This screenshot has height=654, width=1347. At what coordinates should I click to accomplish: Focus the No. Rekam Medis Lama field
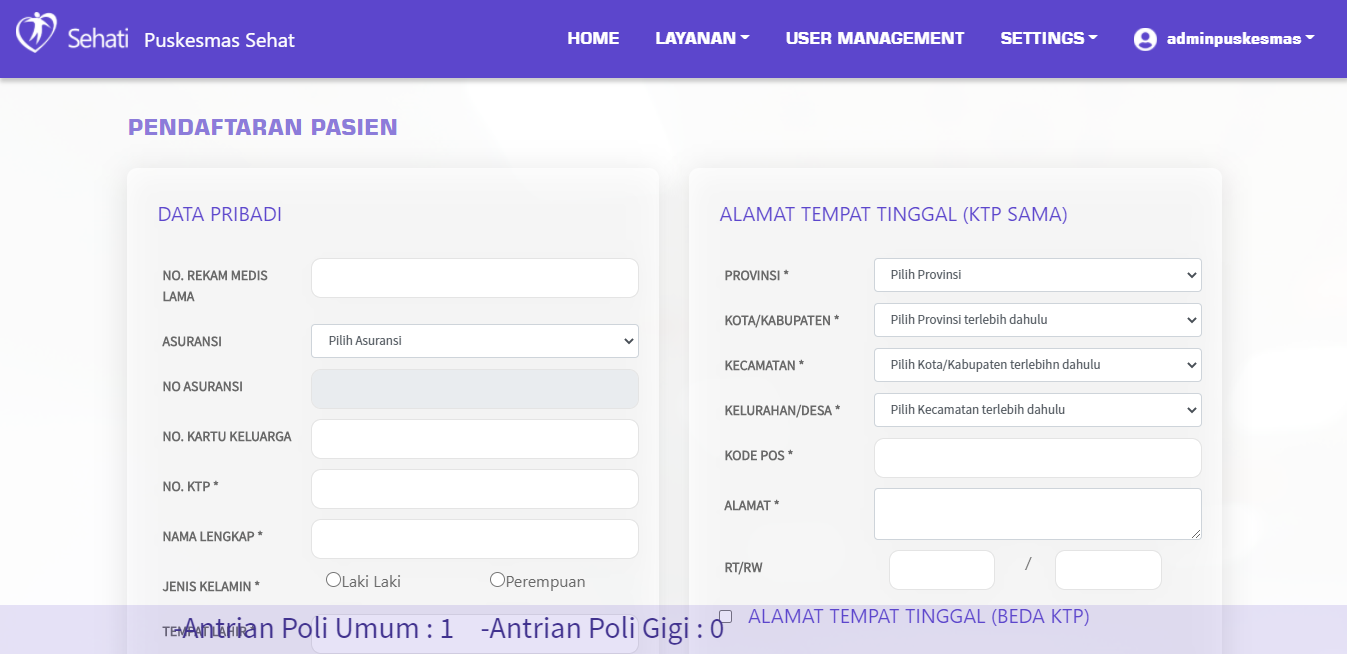point(474,278)
